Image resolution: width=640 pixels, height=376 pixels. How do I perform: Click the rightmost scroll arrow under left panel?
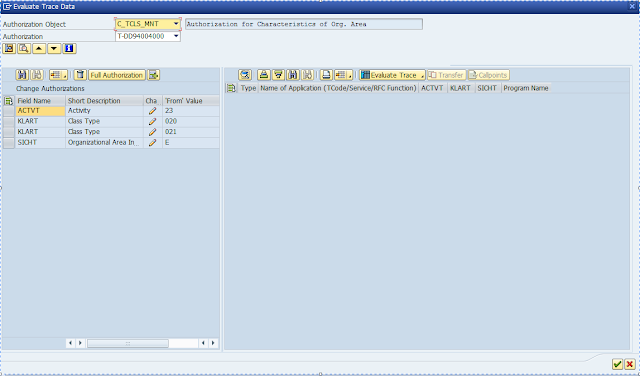(213, 343)
